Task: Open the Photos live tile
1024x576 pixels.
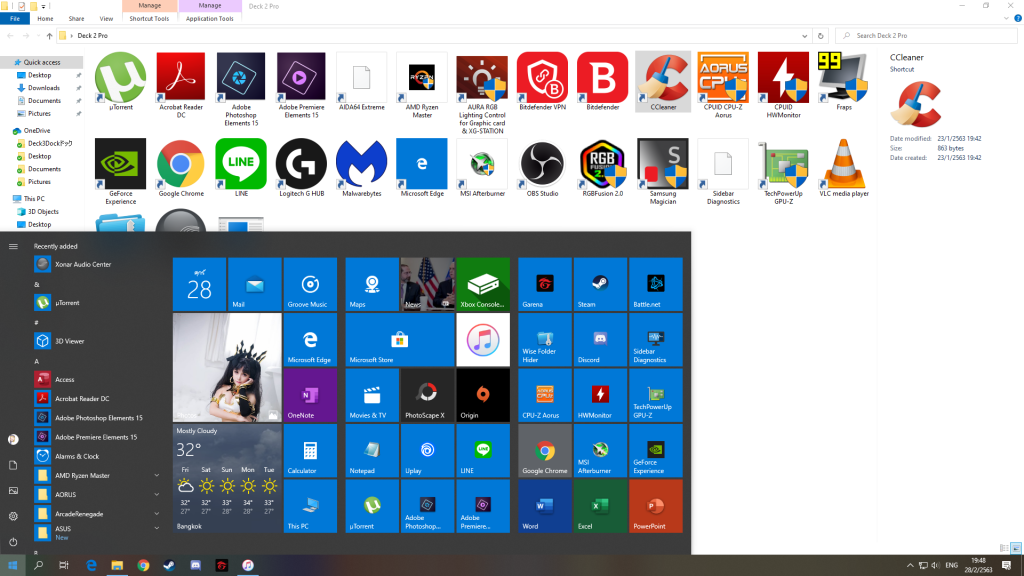Action: click(227, 368)
